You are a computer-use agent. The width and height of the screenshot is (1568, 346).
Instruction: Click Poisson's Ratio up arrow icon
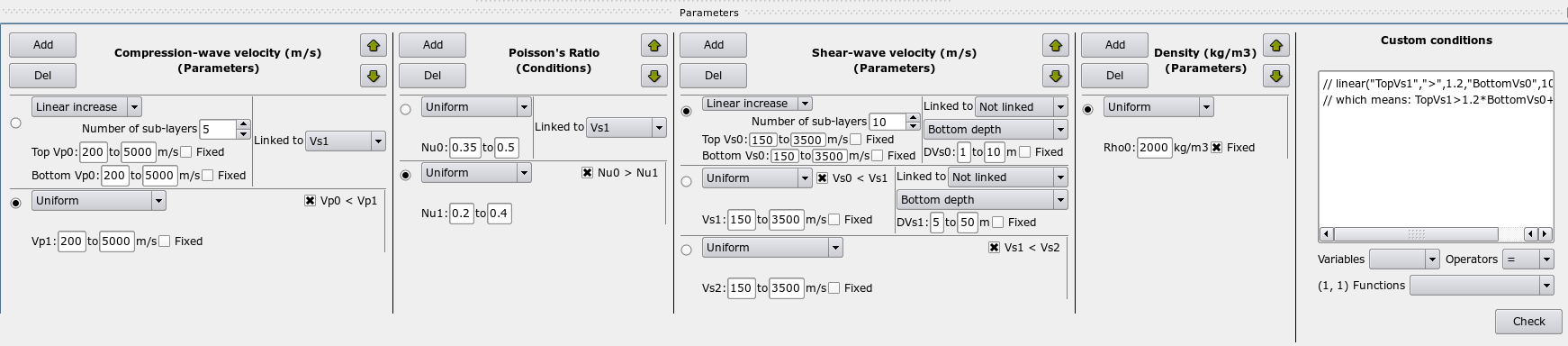click(x=654, y=45)
